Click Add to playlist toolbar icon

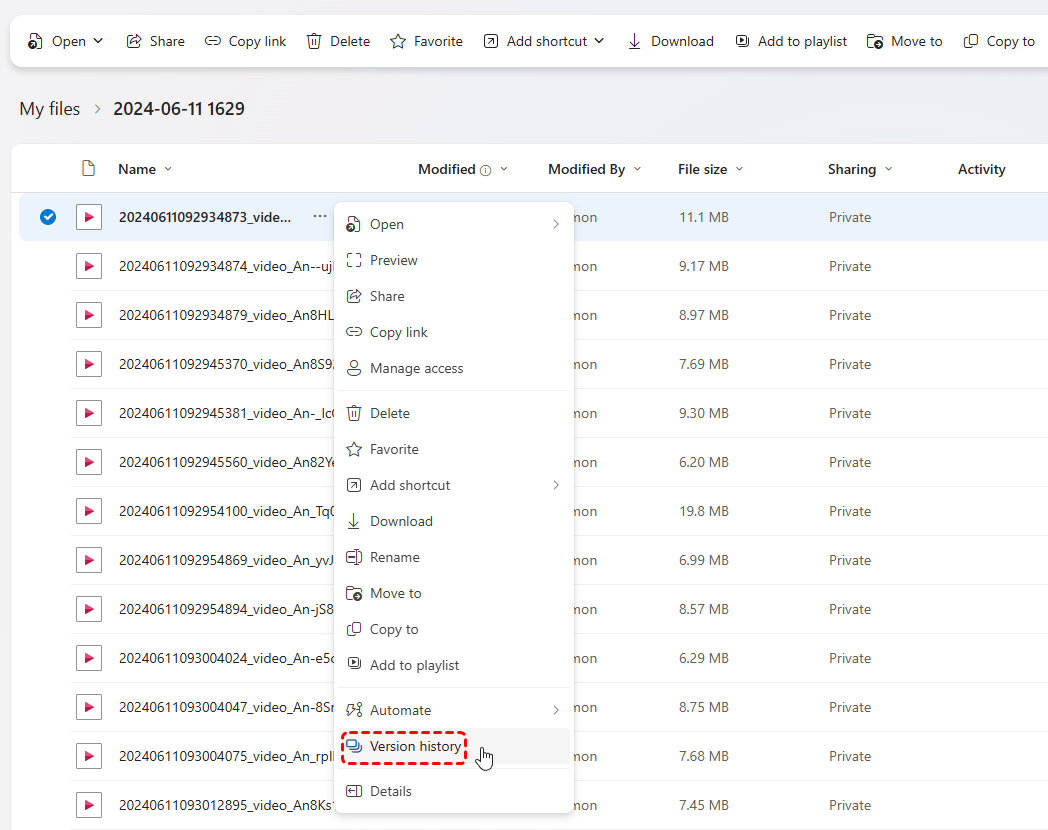[742, 41]
